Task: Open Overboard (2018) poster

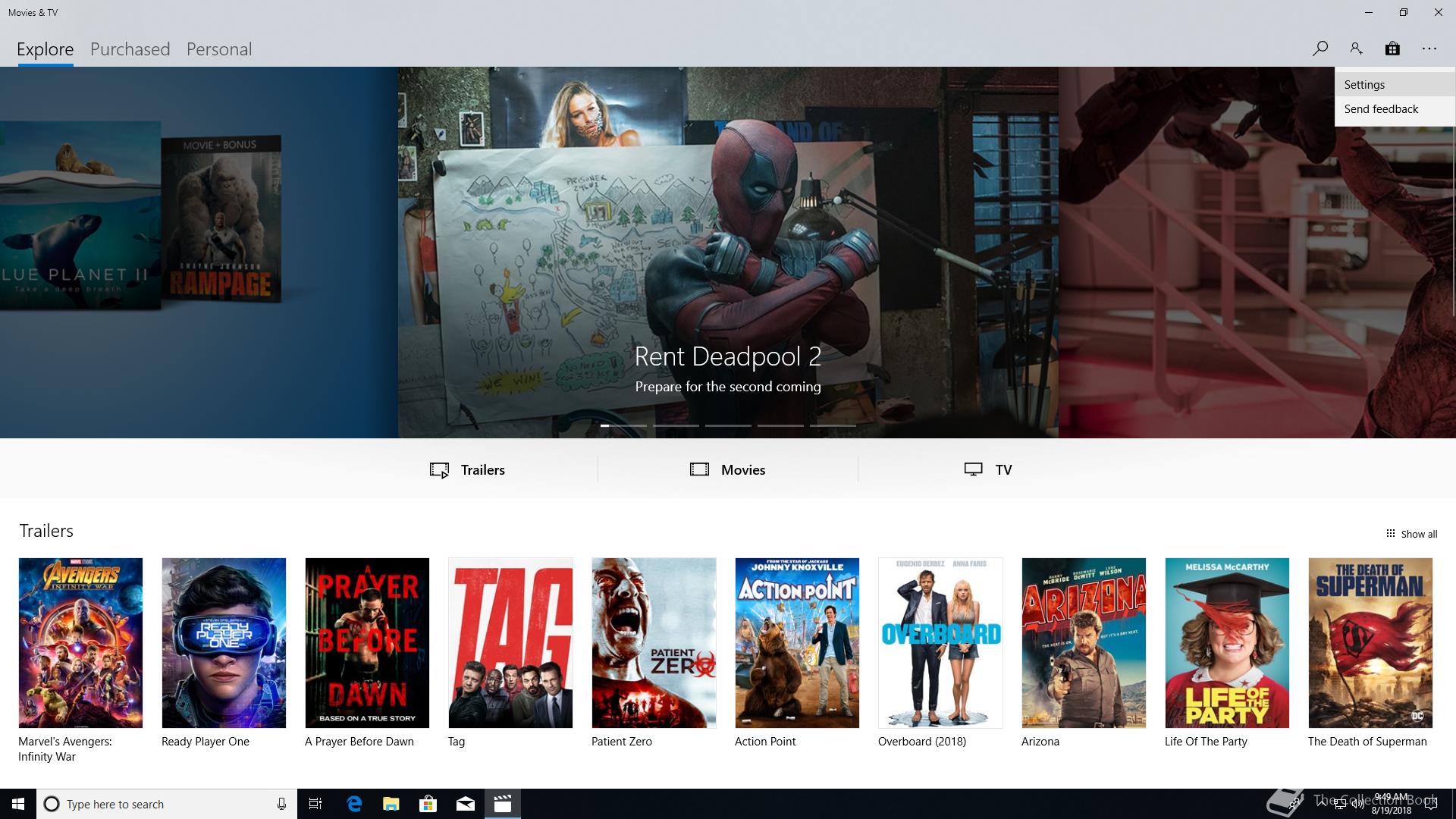Action: pyautogui.click(x=940, y=643)
